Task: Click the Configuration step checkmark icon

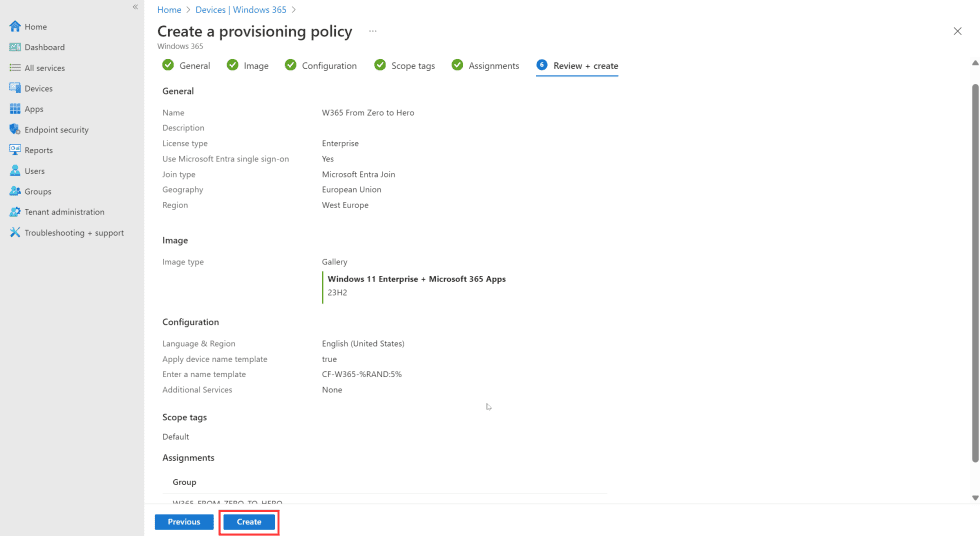Action: tap(291, 65)
